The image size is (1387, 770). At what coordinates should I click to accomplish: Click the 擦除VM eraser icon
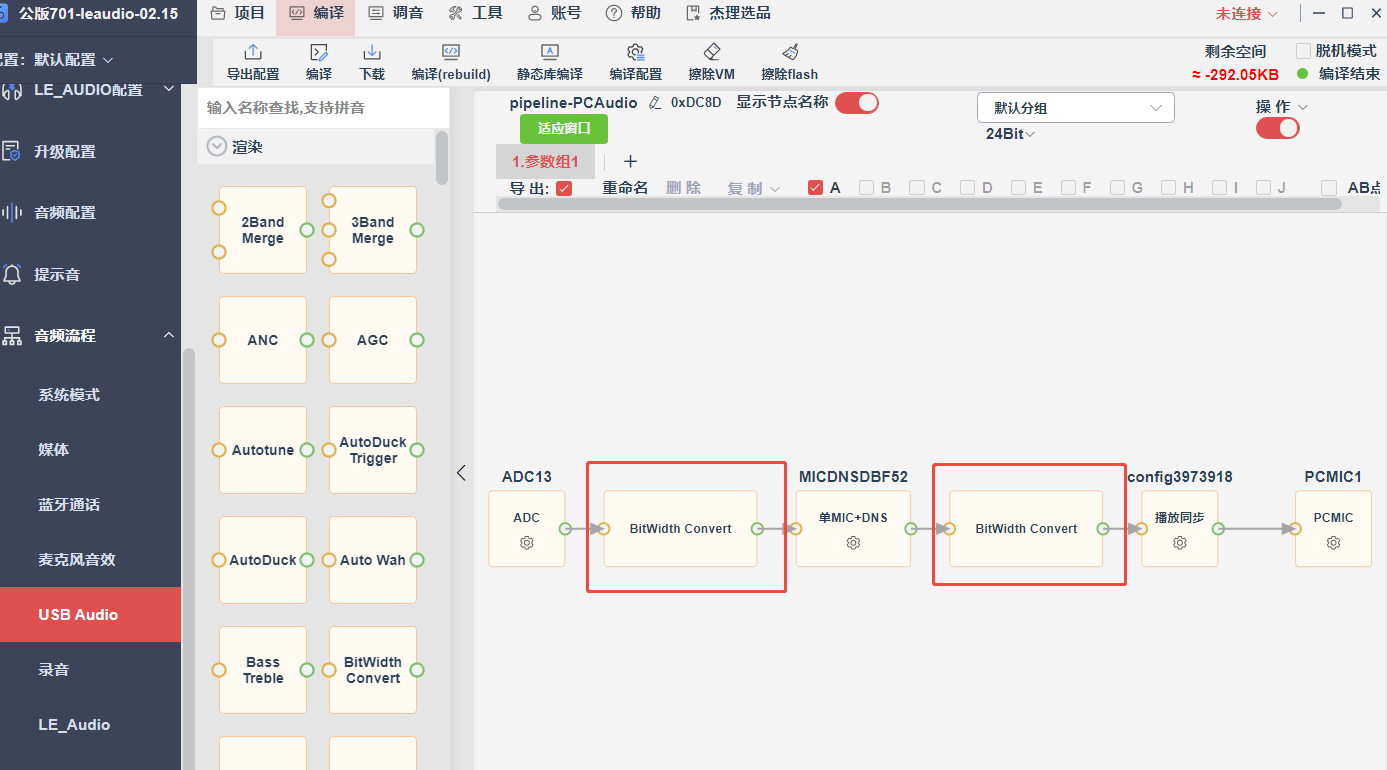(x=712, y=52)
